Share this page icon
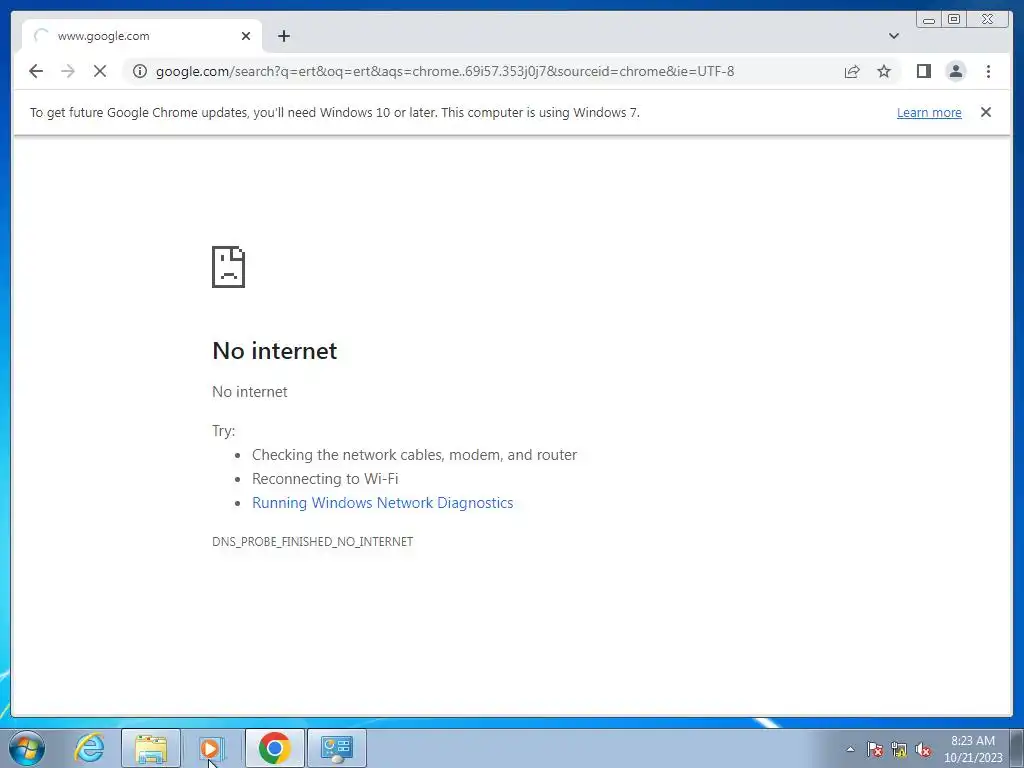Viewport: 1024px width, 768px height. click(852, 71)
